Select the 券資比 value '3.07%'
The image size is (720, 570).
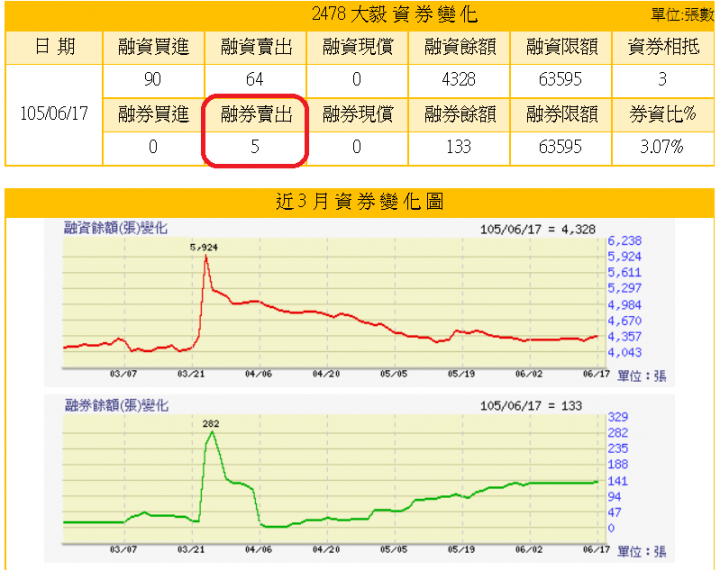pyautogui.click(x=662, y=147)
